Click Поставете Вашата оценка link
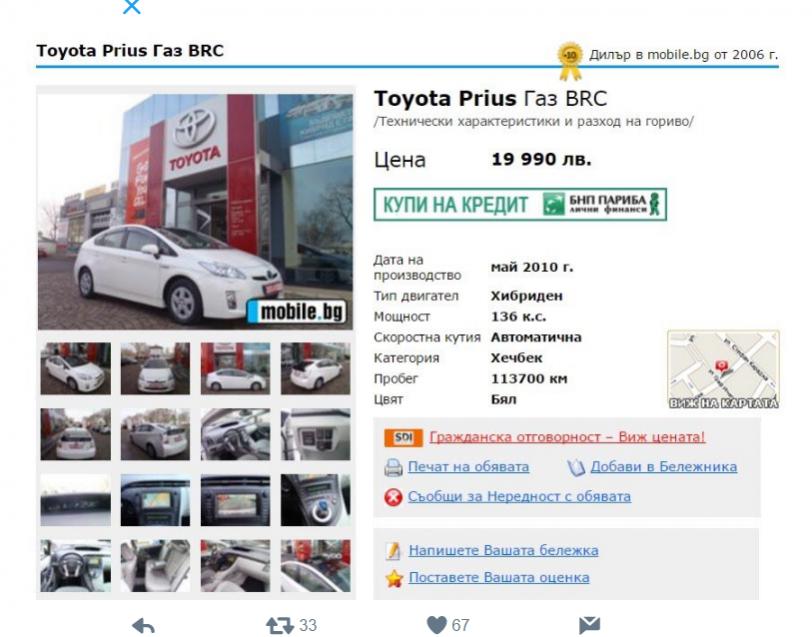812x637 pixels. 499,577
